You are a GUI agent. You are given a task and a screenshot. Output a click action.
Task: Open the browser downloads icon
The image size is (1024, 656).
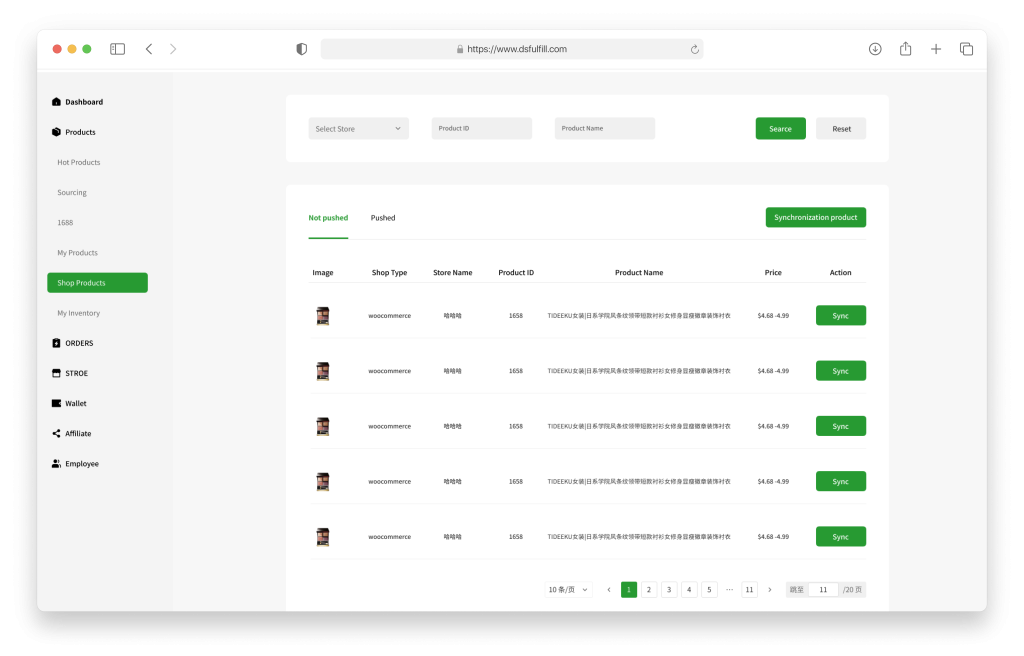(875, 49)
